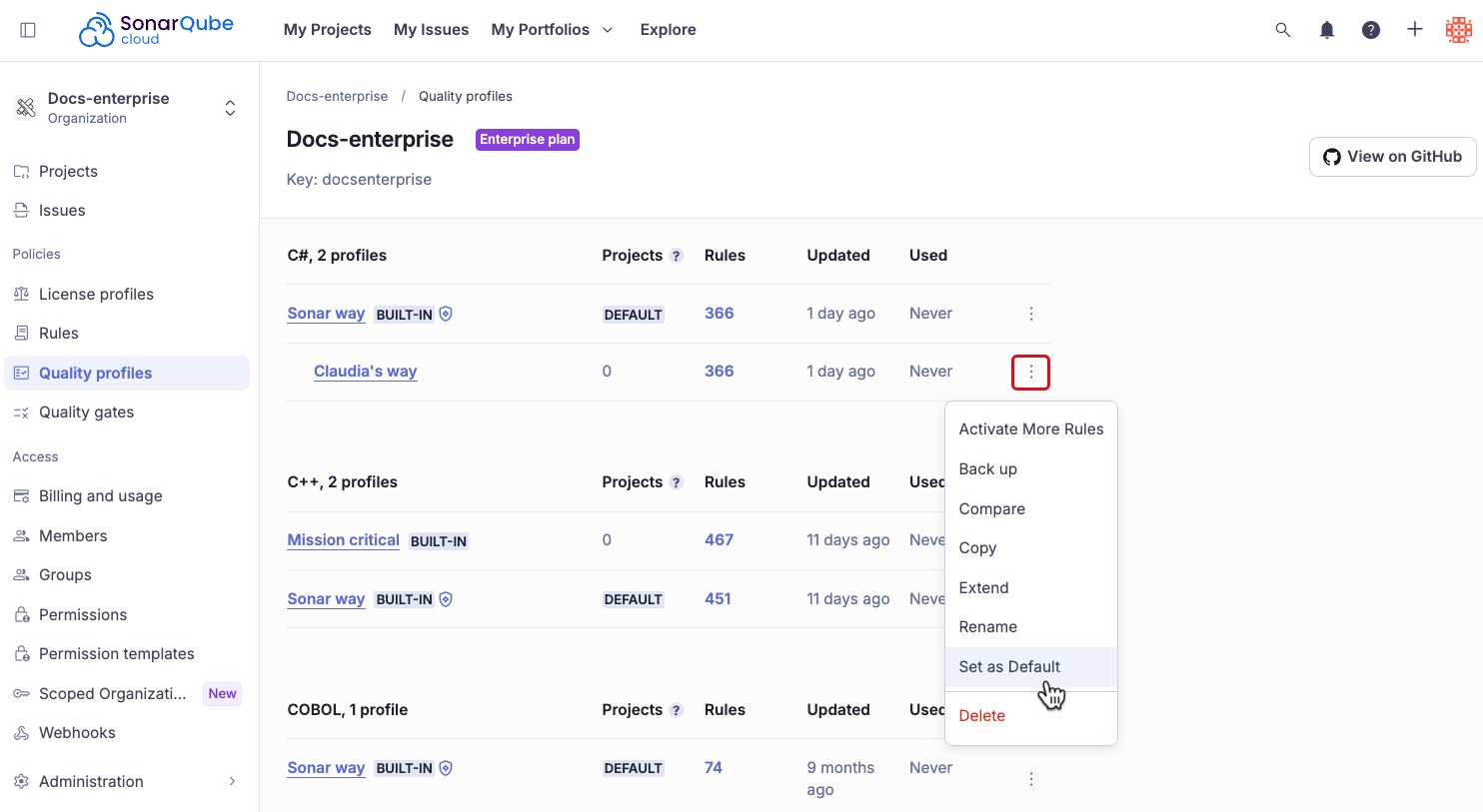Click the "COBOL, 1 profile" heading
This screenshot has width=1483, height=812.
pos(348,710)
